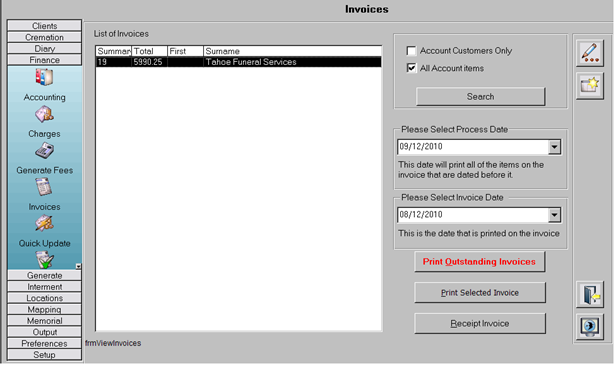The width and height of the screenshot is (616, 366).
Task: Click the Search button
Action: (x=480, y=97)
